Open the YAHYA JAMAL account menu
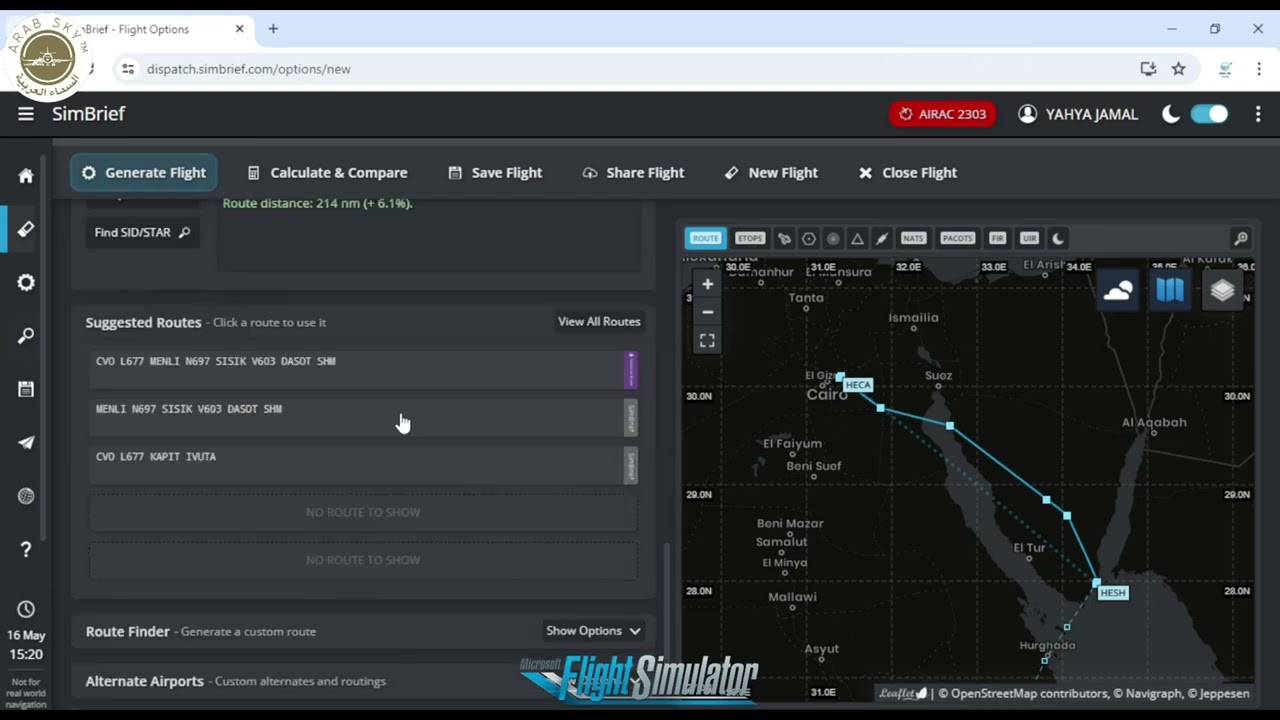Viewport: 1280px width, 720px height. tap(1078, 114)
